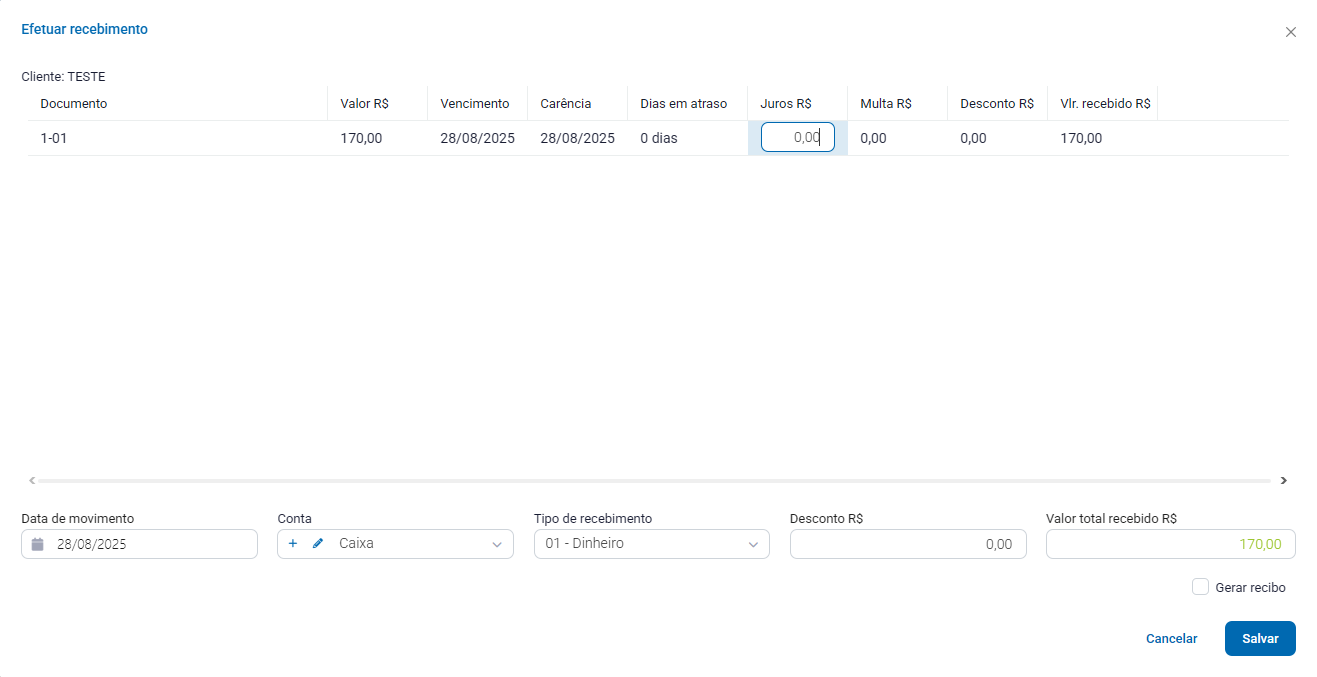
Task: Enable the Gerar recibo checkbox
Action: [1200, 587]
